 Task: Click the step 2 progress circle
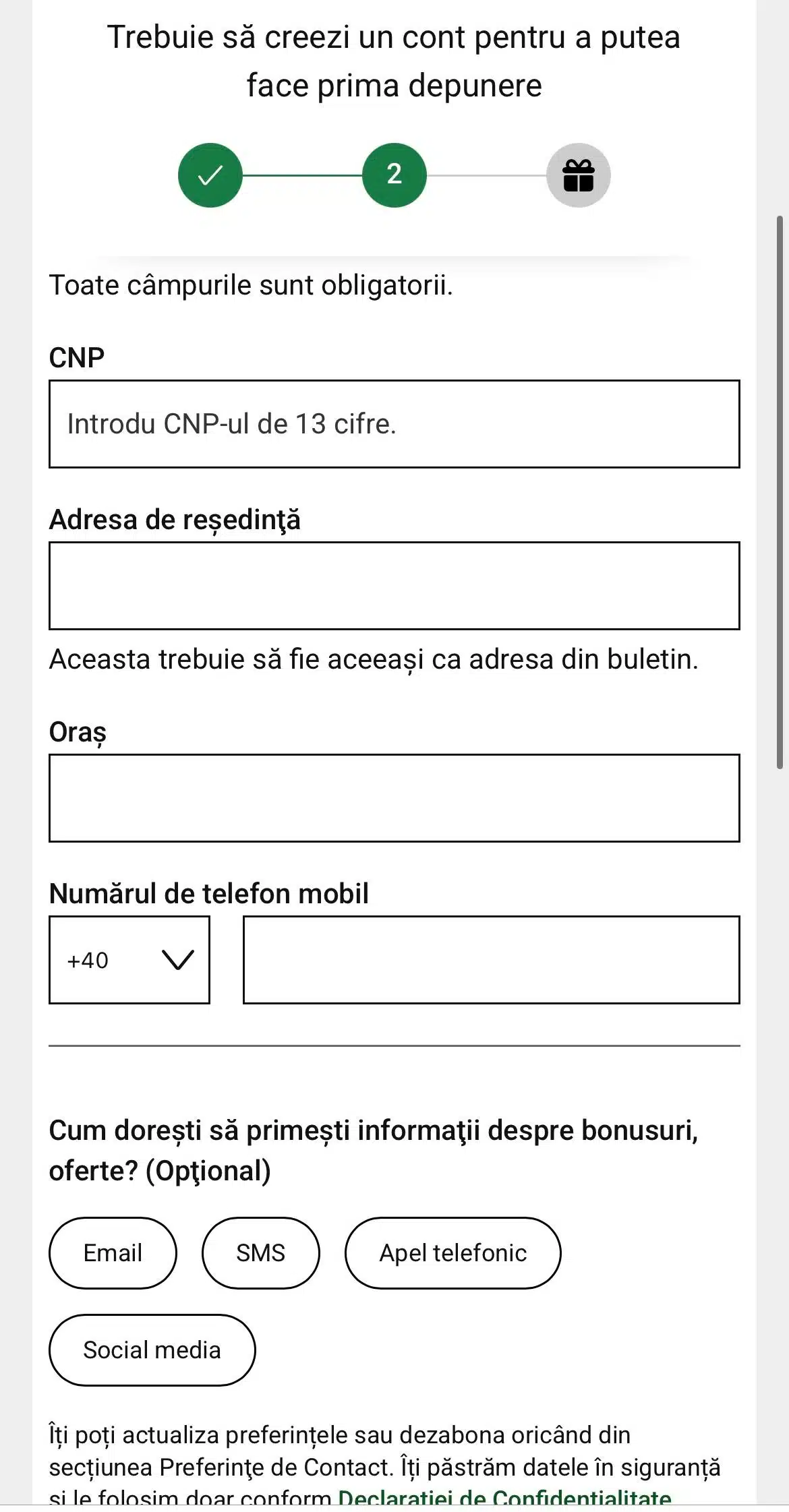394,175
